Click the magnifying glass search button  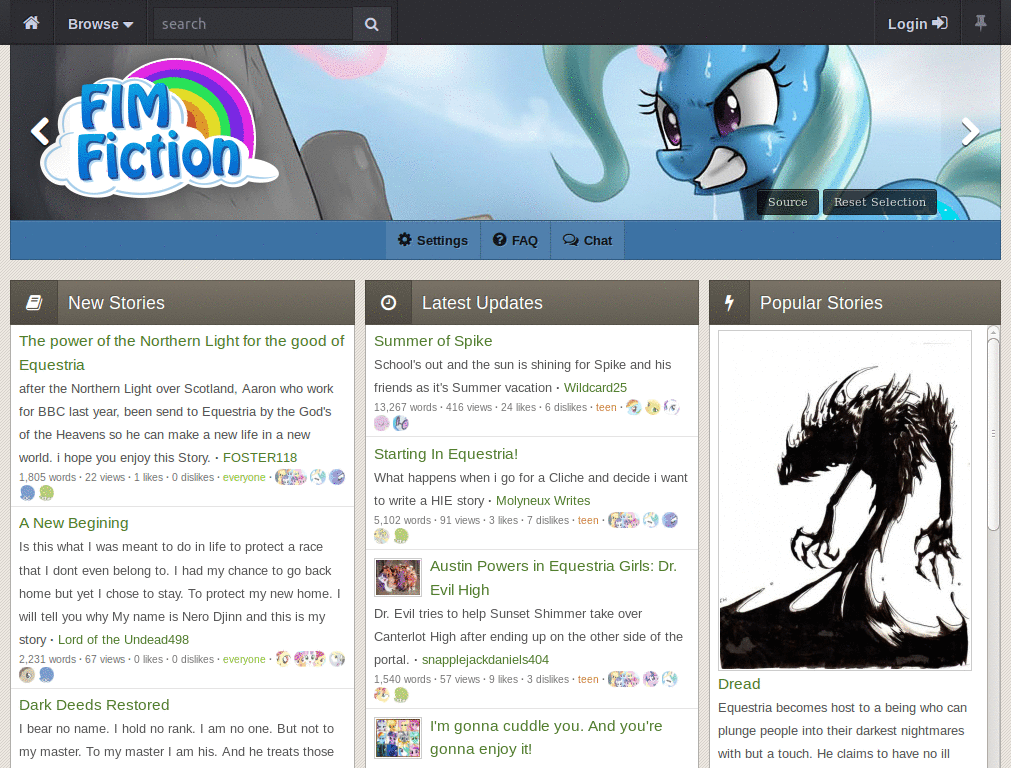tap(372, 24)
